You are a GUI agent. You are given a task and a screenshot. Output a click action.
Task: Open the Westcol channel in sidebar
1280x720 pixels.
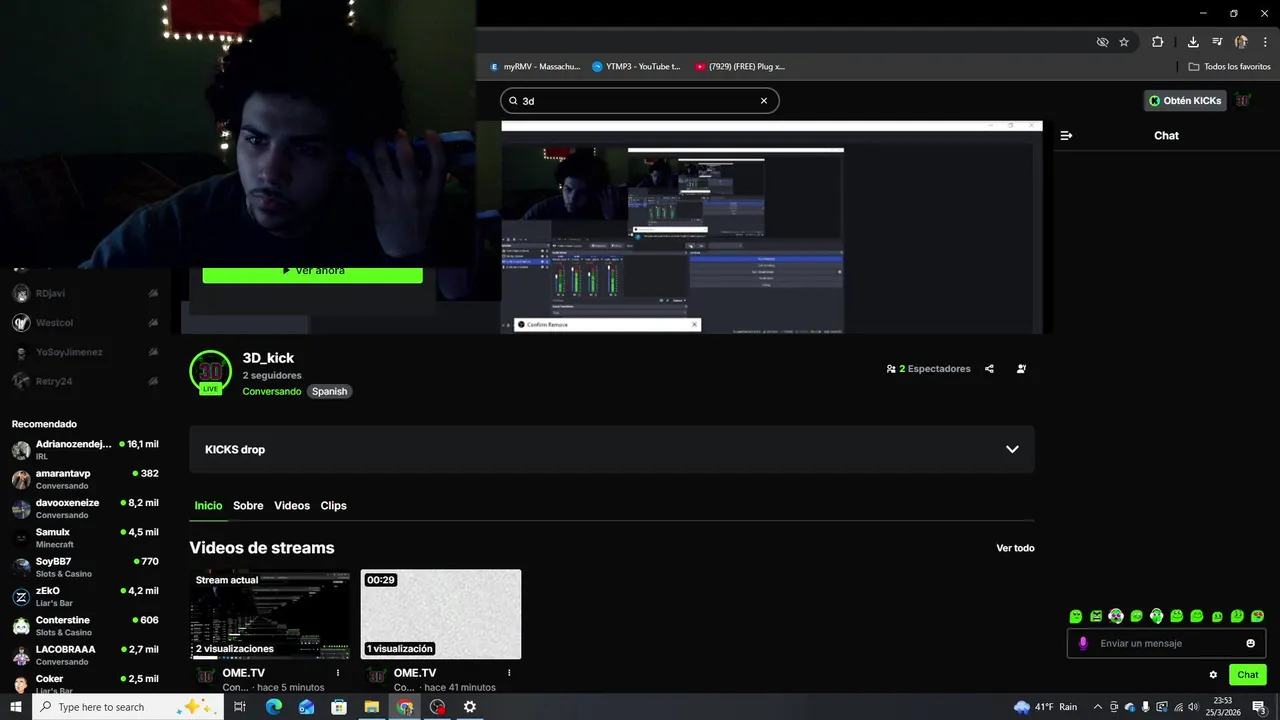click(85, 323)
